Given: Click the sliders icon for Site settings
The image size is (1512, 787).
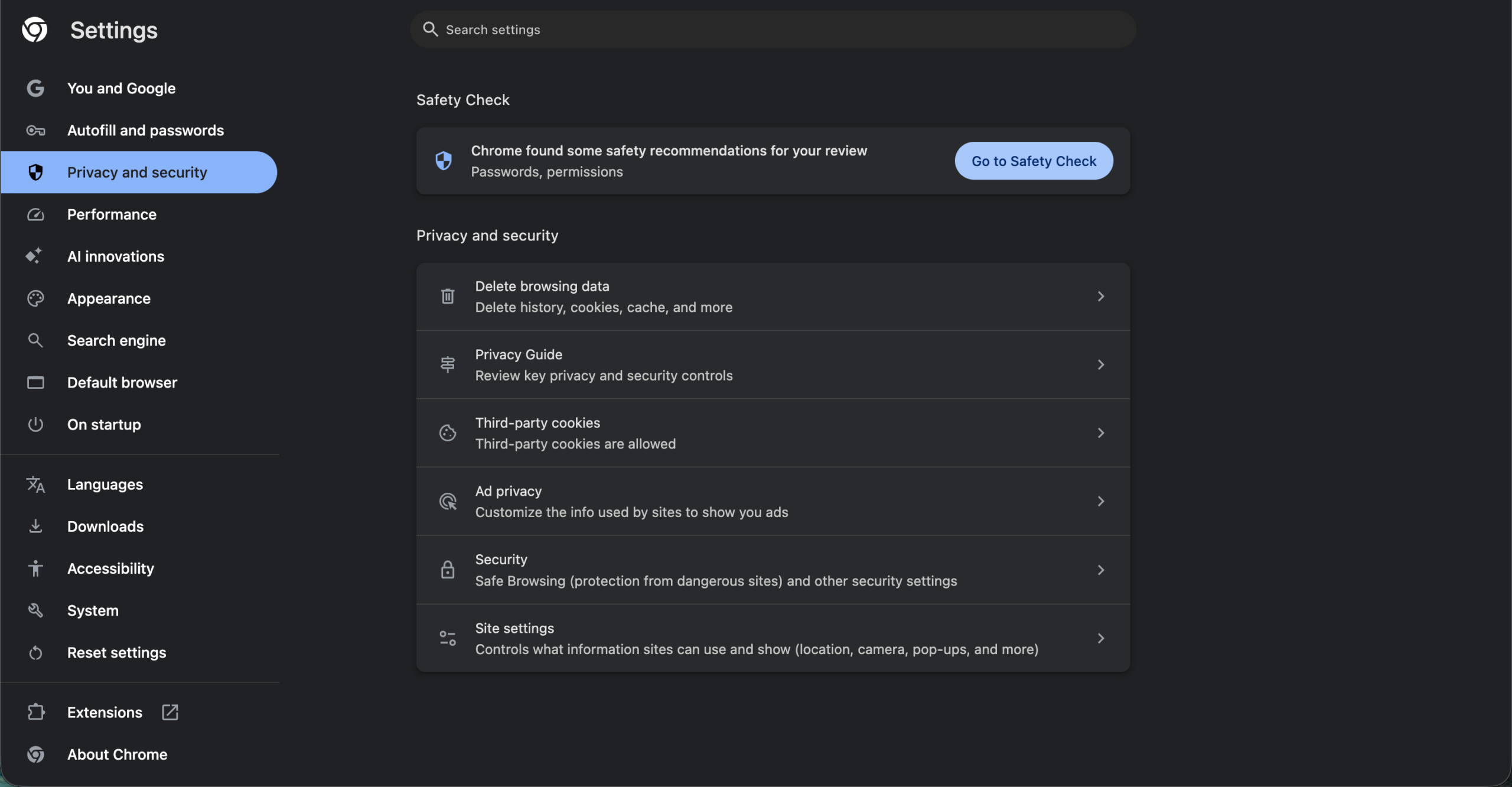Looking at the screenshot, I should [x=448, y=638].
